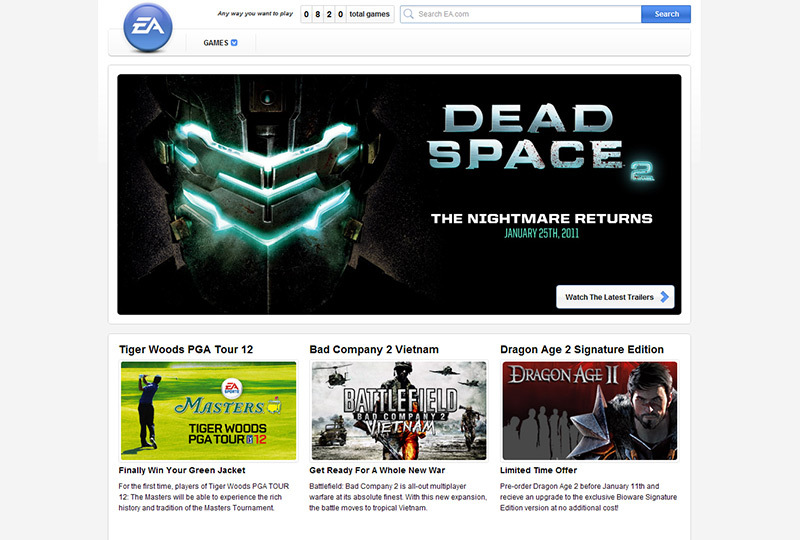800x540 pixels.
Task: Click Watch The Latest Trailers button
Action: 615,297
